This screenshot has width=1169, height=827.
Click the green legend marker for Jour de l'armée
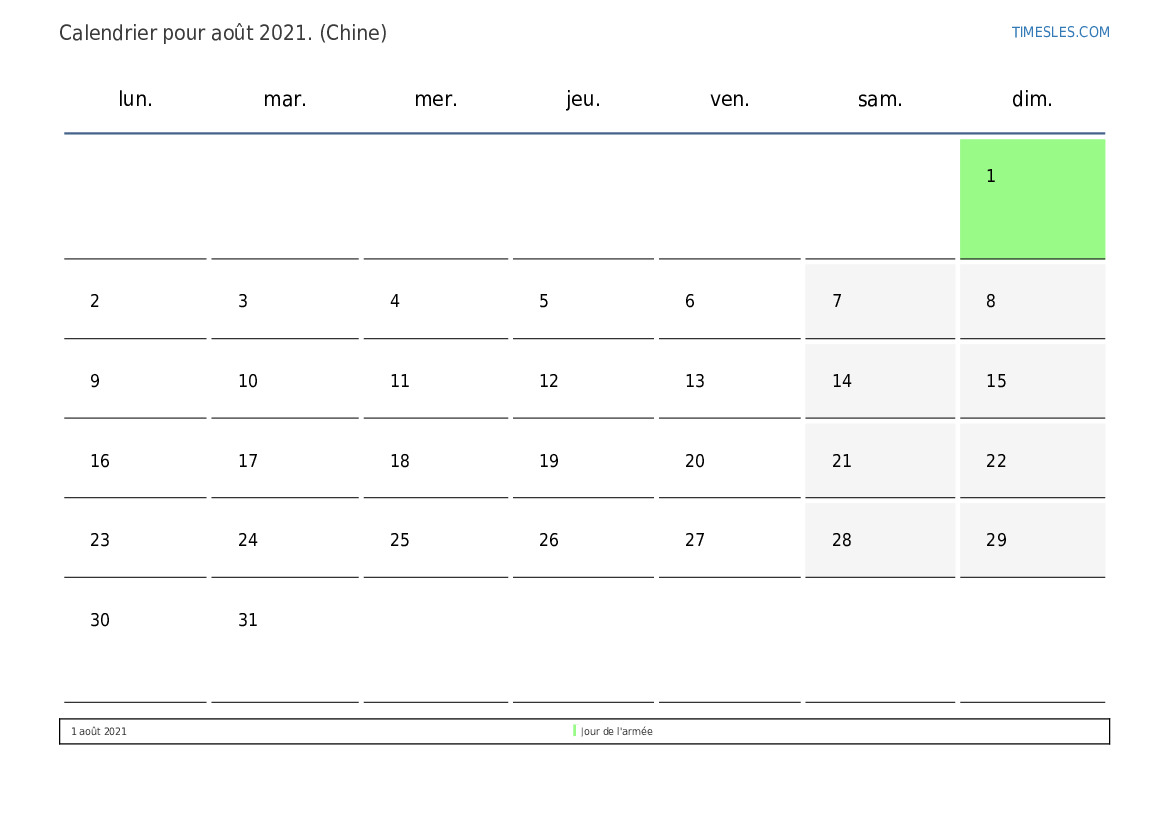(574, 731)
